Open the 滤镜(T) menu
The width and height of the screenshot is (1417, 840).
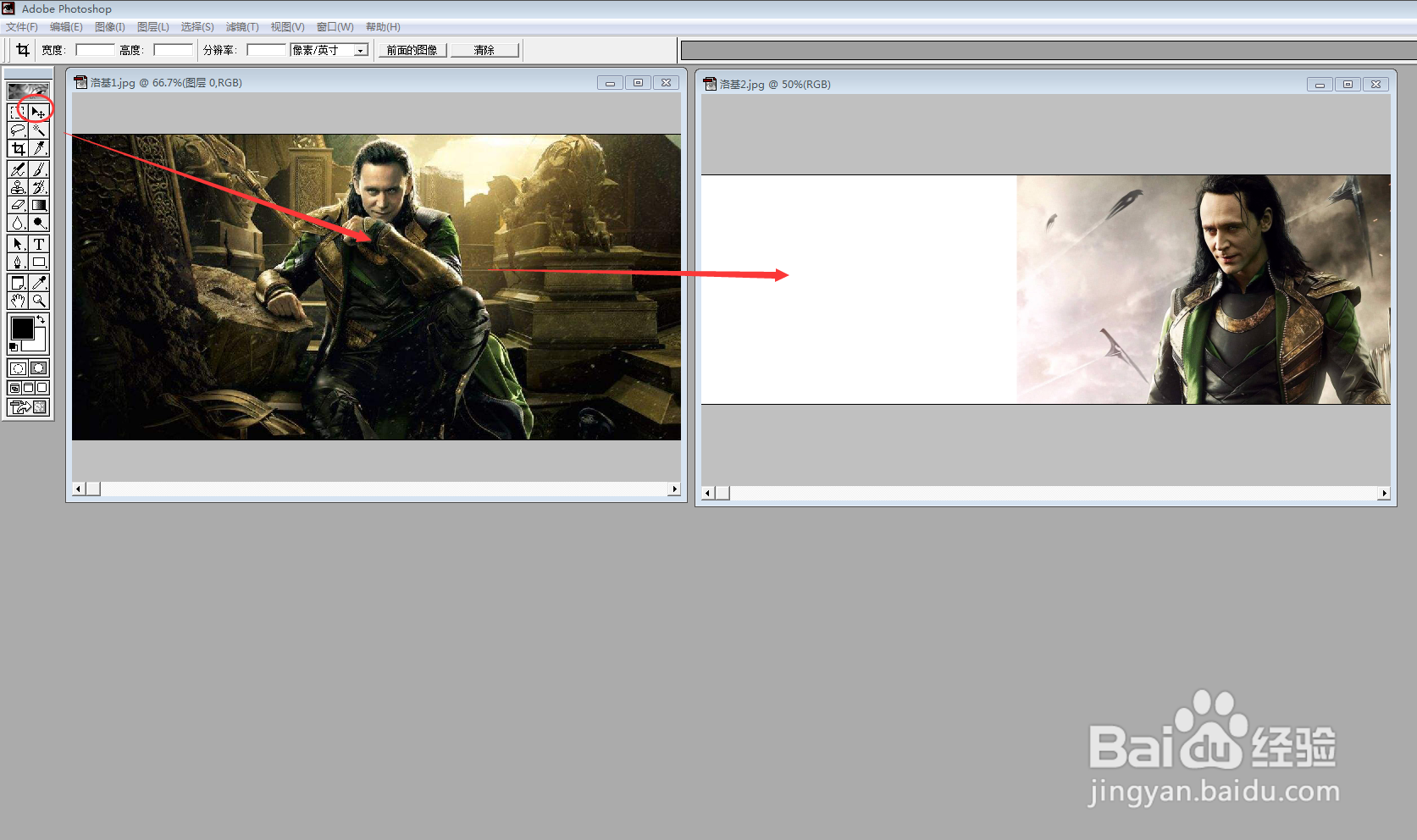(x=242, y=27)
